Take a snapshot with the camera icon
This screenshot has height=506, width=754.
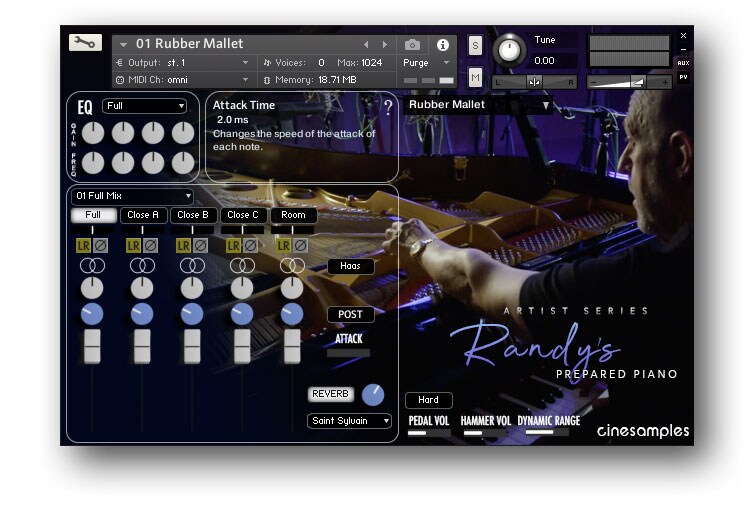tap(412, 45)
